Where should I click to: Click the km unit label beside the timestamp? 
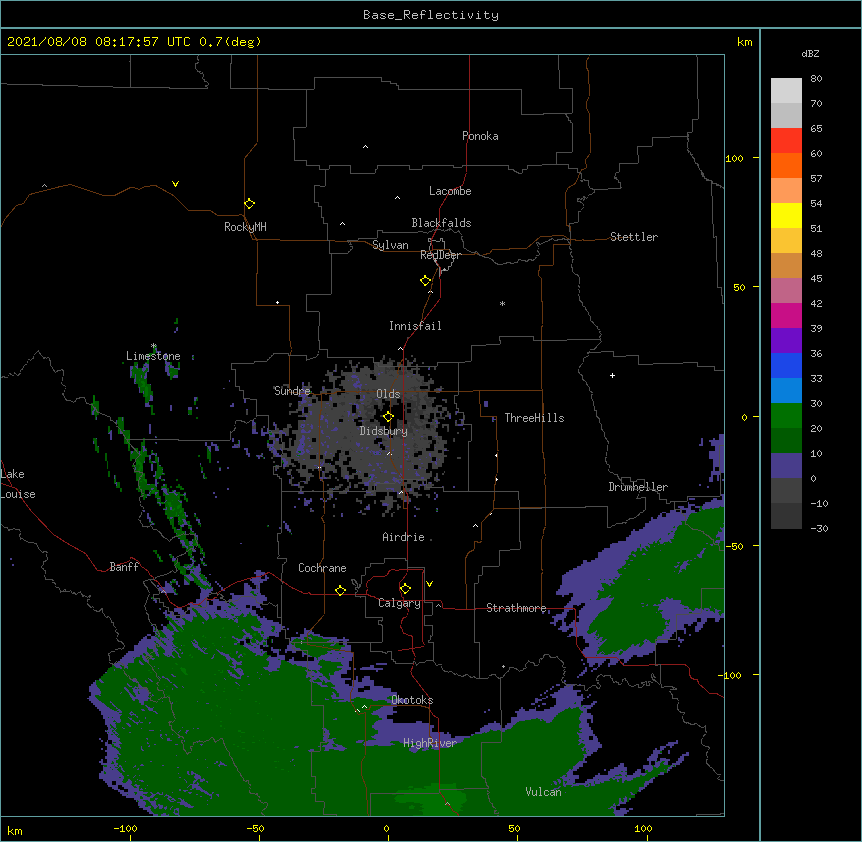(x=744, y=42)
